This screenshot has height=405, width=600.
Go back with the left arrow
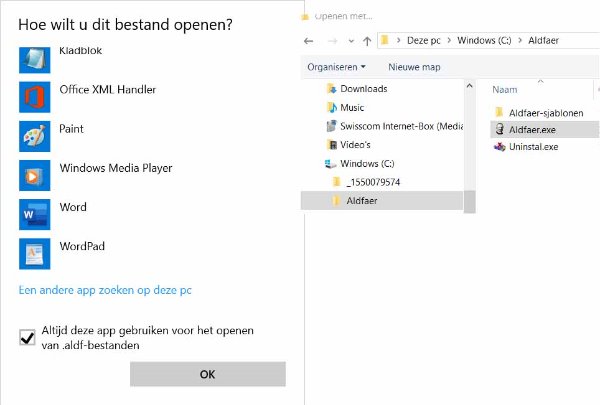tap(310, 41)
